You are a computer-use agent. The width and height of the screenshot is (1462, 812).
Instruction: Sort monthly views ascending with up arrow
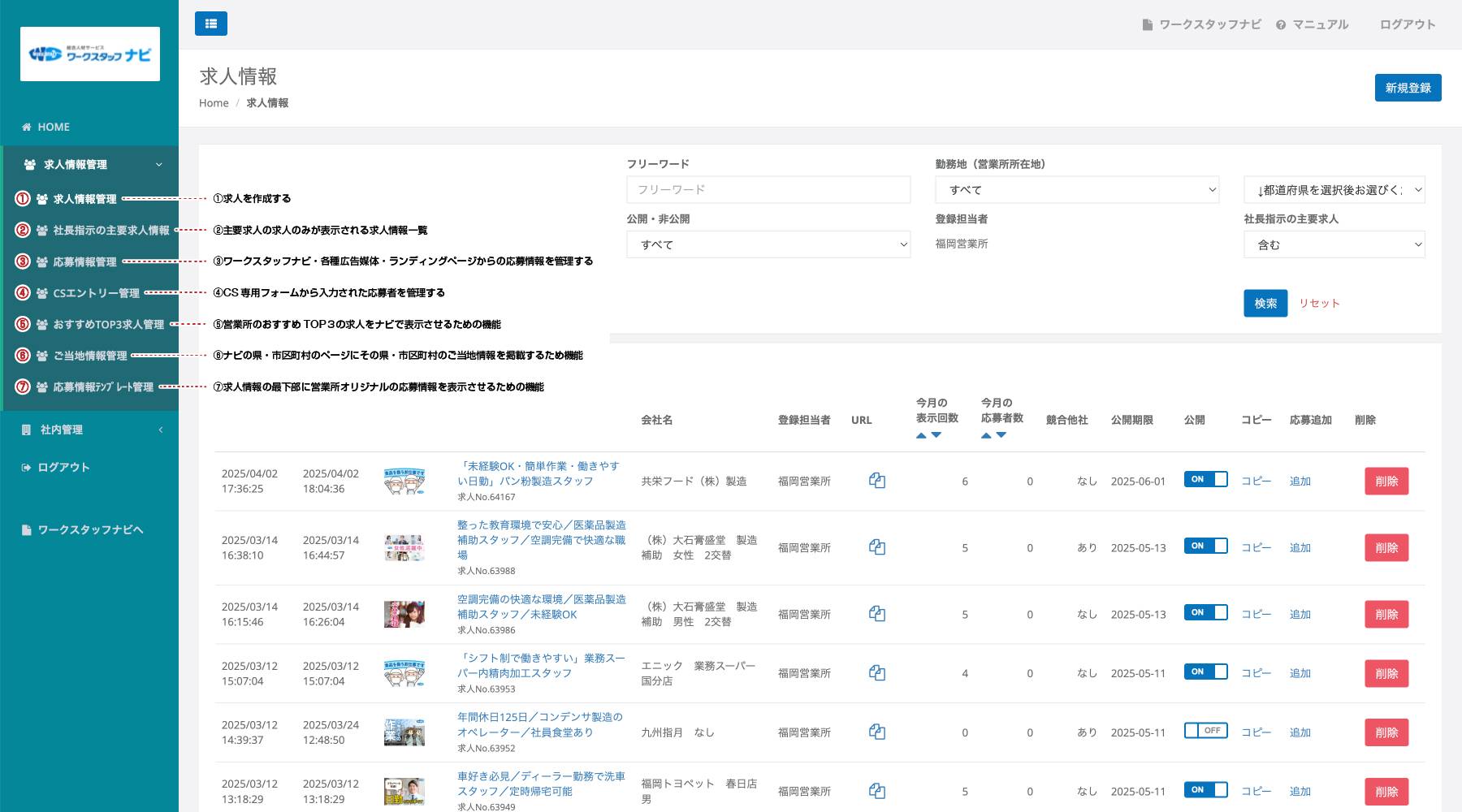click(921, 436)
